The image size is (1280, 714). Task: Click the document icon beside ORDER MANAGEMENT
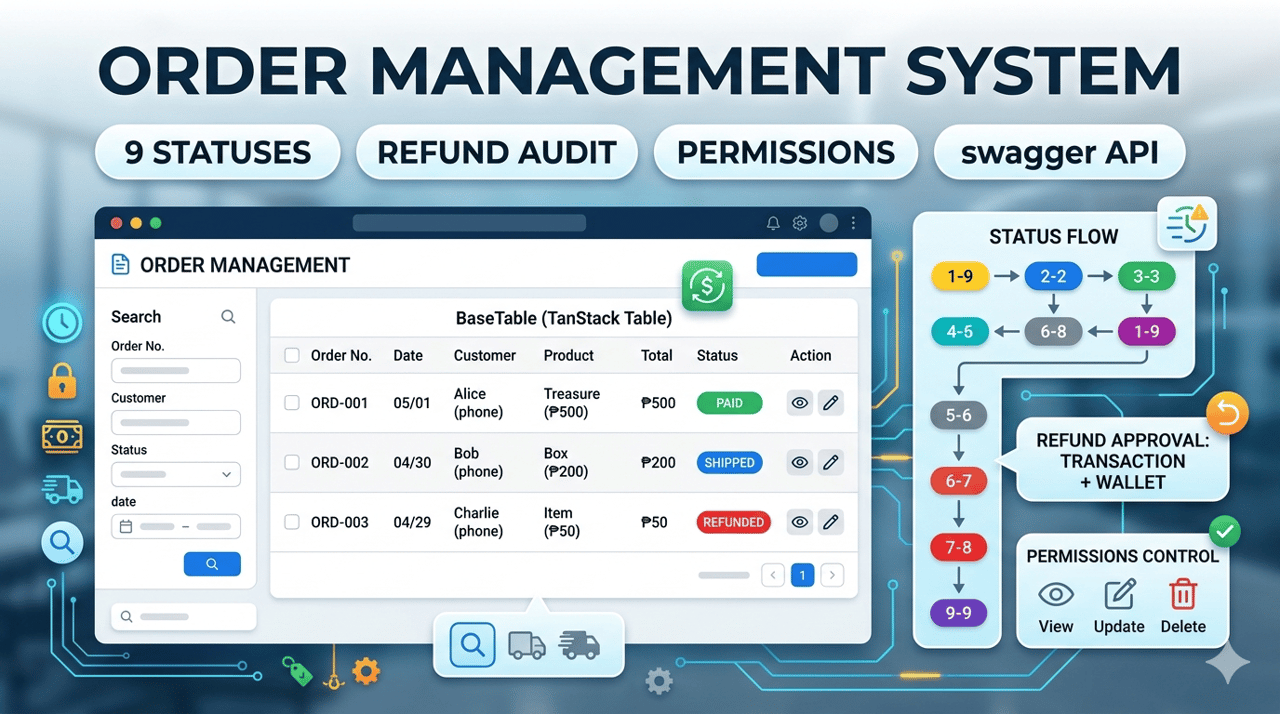click(x=120, y=265)
